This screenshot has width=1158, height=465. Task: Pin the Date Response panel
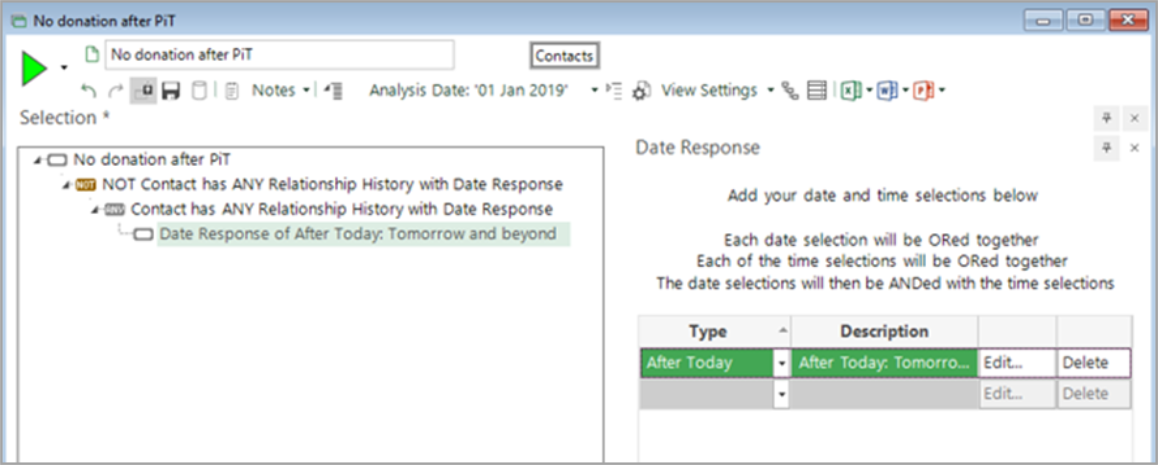pyautogui.click(x=1107, y=148)
